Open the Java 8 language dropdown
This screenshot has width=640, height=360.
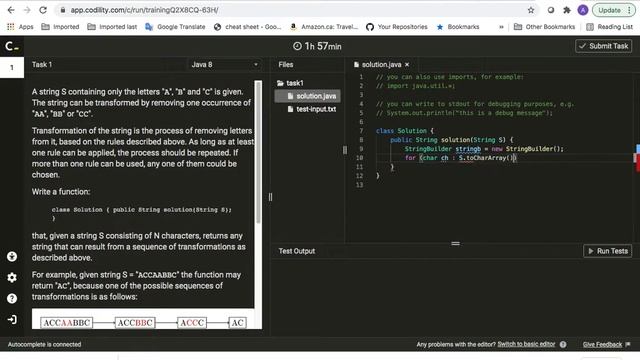[224, 64]
